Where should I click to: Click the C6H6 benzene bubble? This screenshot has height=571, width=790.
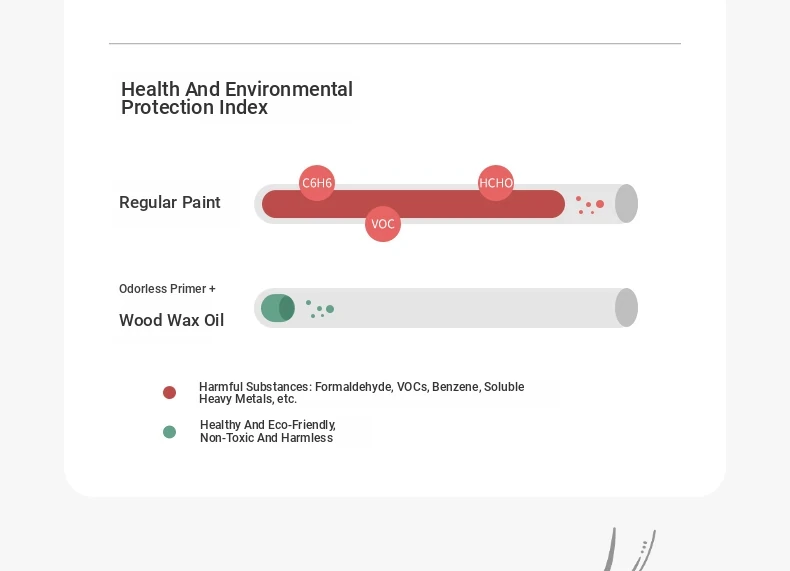tap(317, 183)
